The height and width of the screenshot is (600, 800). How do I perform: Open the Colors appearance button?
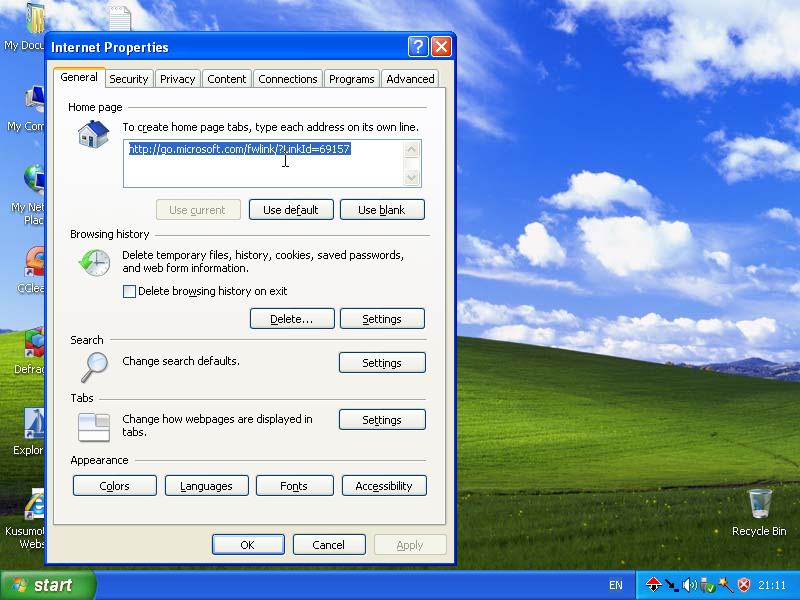(x=115, y=486)
